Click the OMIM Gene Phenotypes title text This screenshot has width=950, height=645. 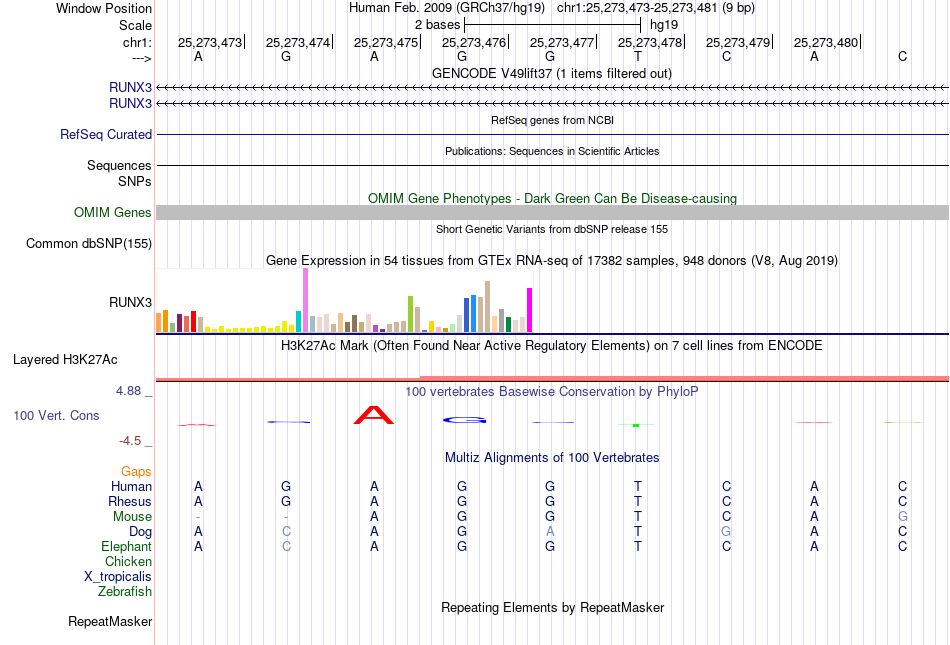(x=552, y=198)
